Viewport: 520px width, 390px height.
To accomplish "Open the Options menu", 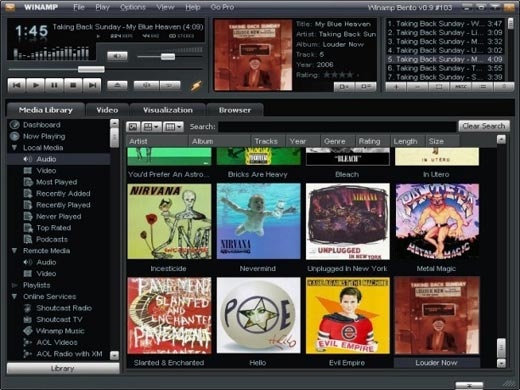I will click(133, 7).
